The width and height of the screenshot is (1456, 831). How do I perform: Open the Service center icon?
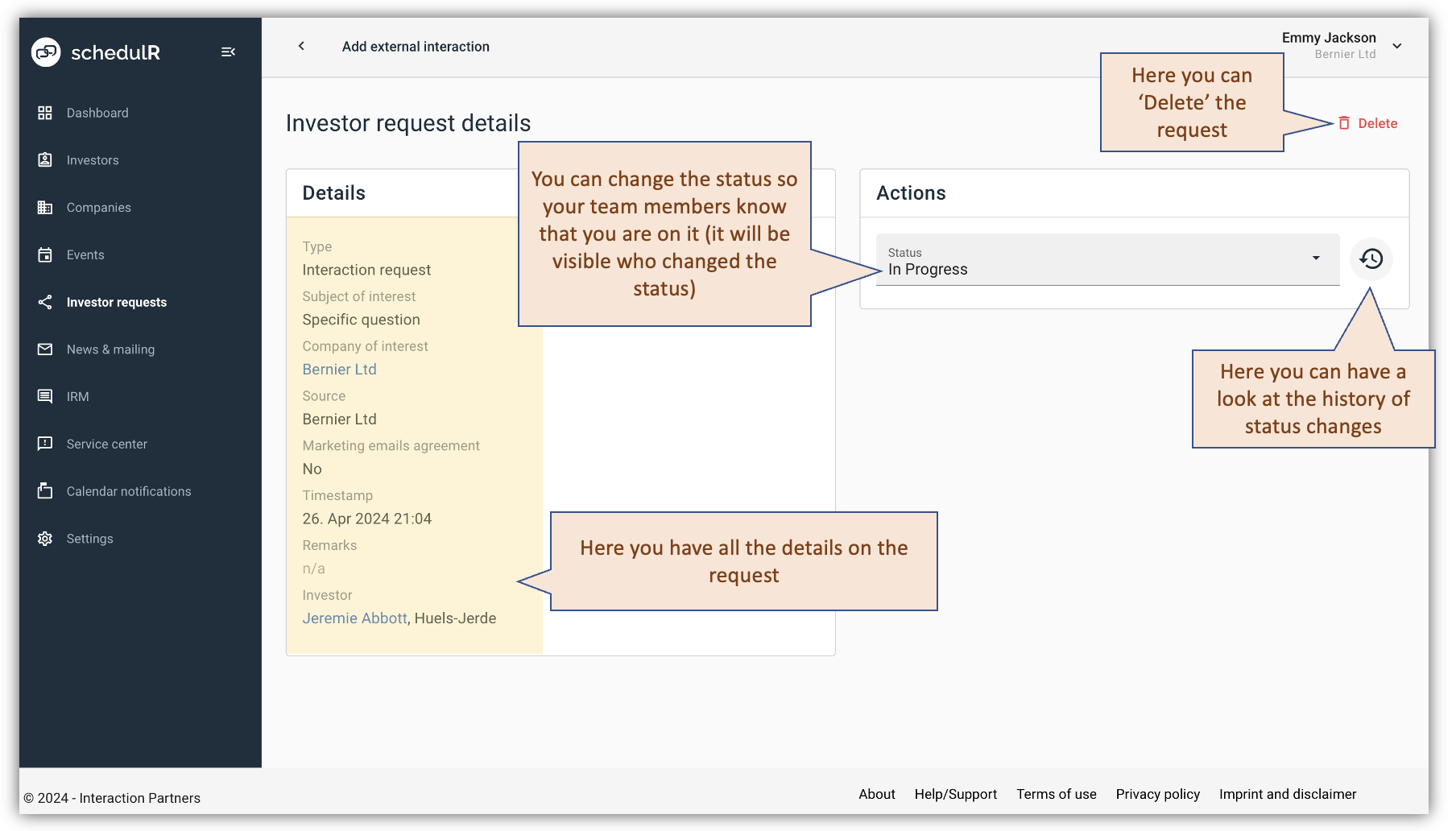pos(46,444)
